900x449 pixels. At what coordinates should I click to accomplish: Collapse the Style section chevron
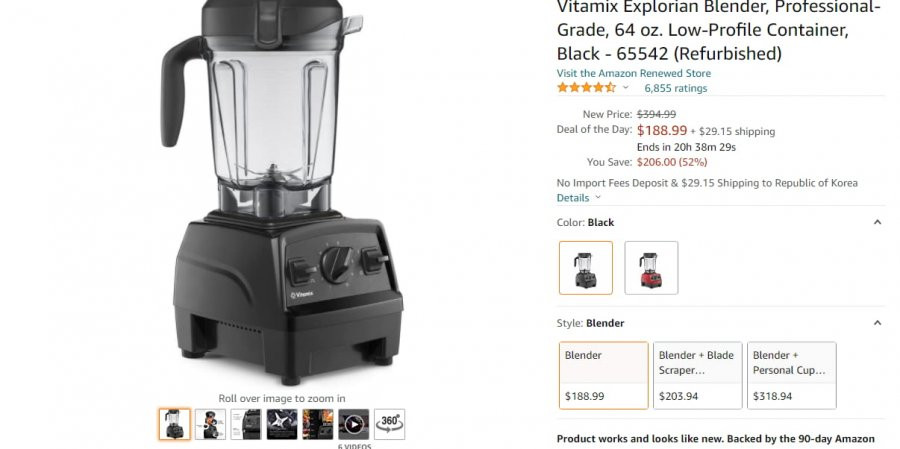coord(877,323)
